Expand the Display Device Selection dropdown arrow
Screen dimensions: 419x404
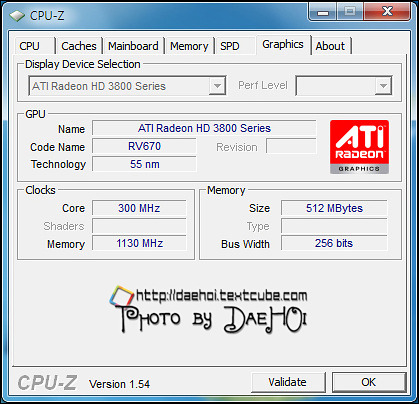(217, 86)
